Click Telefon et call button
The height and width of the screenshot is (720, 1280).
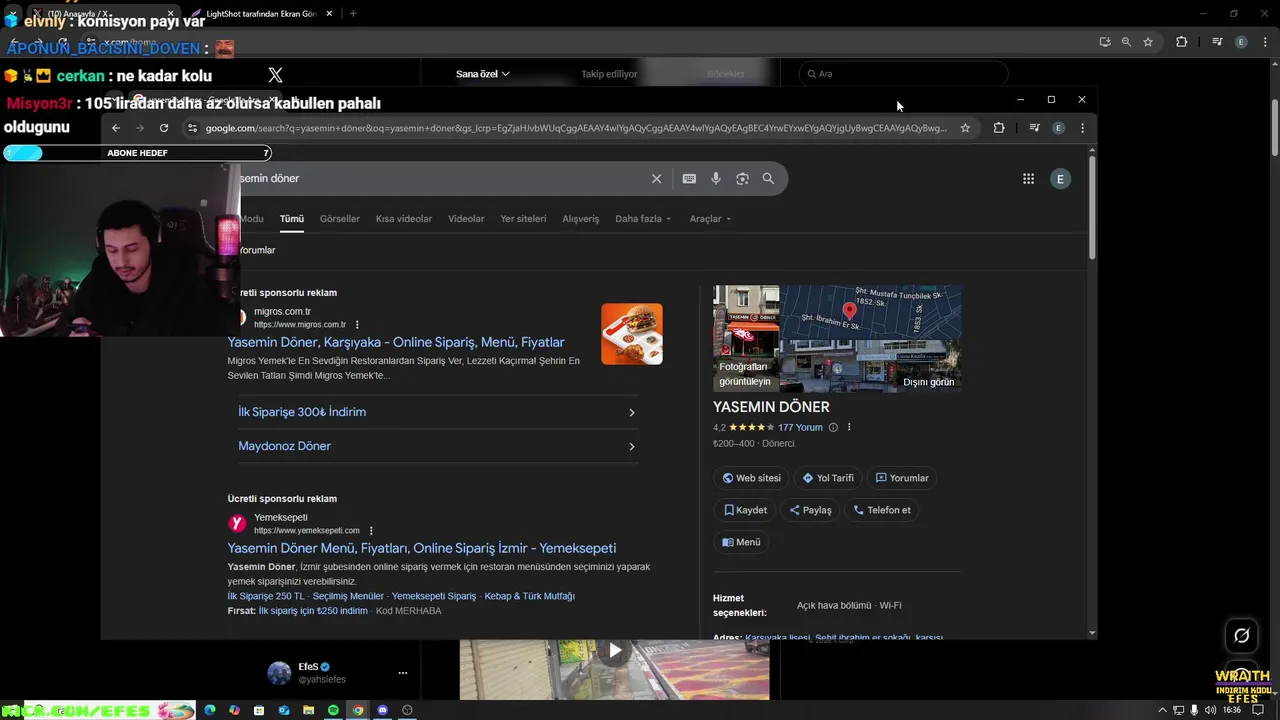(x=882, y=510)
